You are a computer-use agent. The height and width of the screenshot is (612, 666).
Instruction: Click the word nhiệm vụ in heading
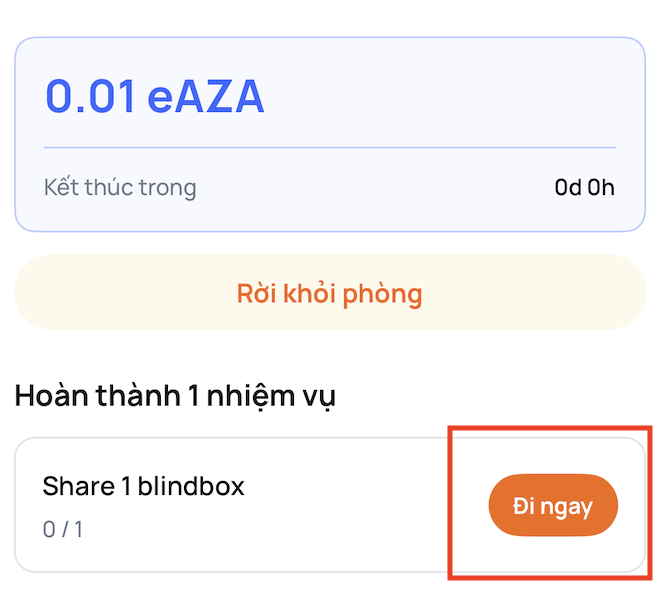[x=271, y=397]
